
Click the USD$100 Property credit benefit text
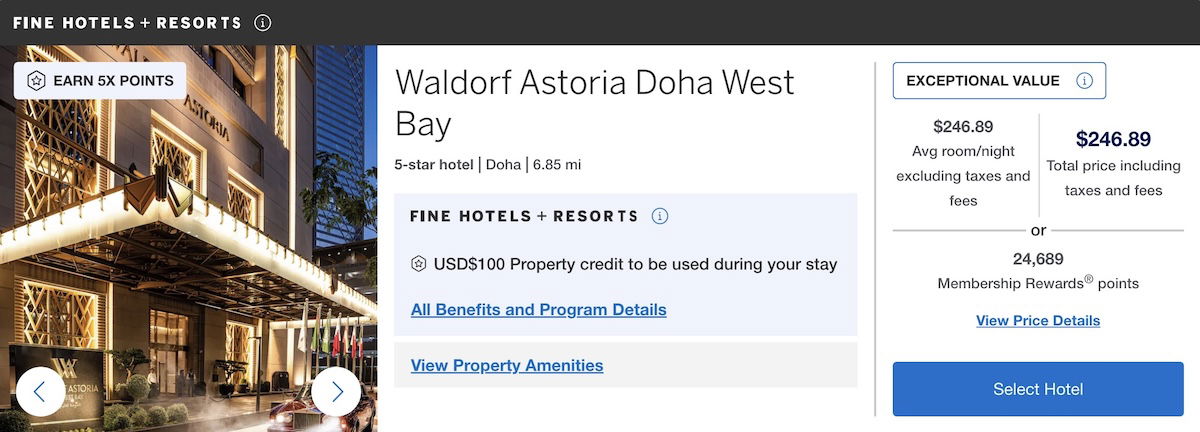coord(635,265)
